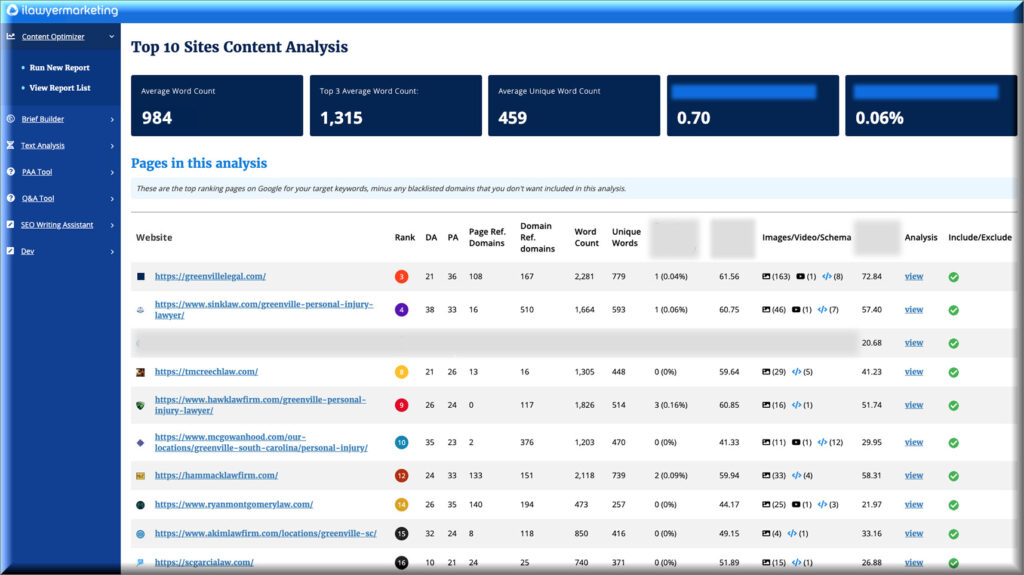
Task: Open the greenvillelegal.com link
Action: (210, 276)
